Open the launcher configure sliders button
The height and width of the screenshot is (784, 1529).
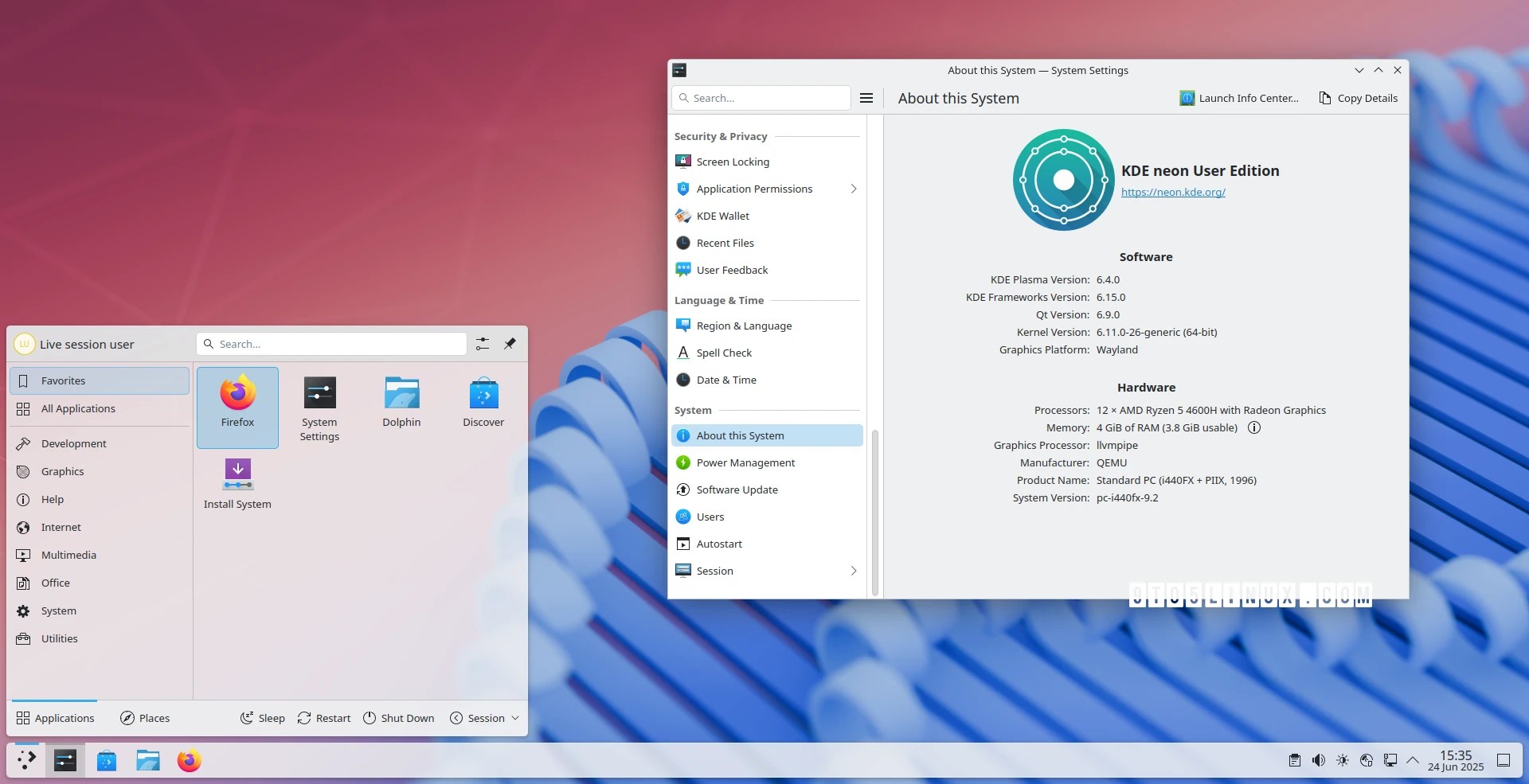coord(483,344)
